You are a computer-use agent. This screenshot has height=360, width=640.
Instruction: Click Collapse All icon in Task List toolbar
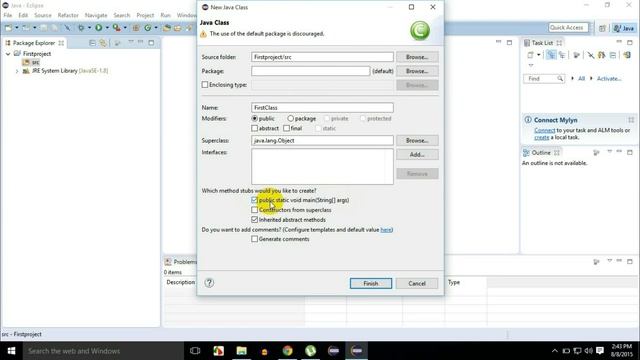click(x=613, y=55)
